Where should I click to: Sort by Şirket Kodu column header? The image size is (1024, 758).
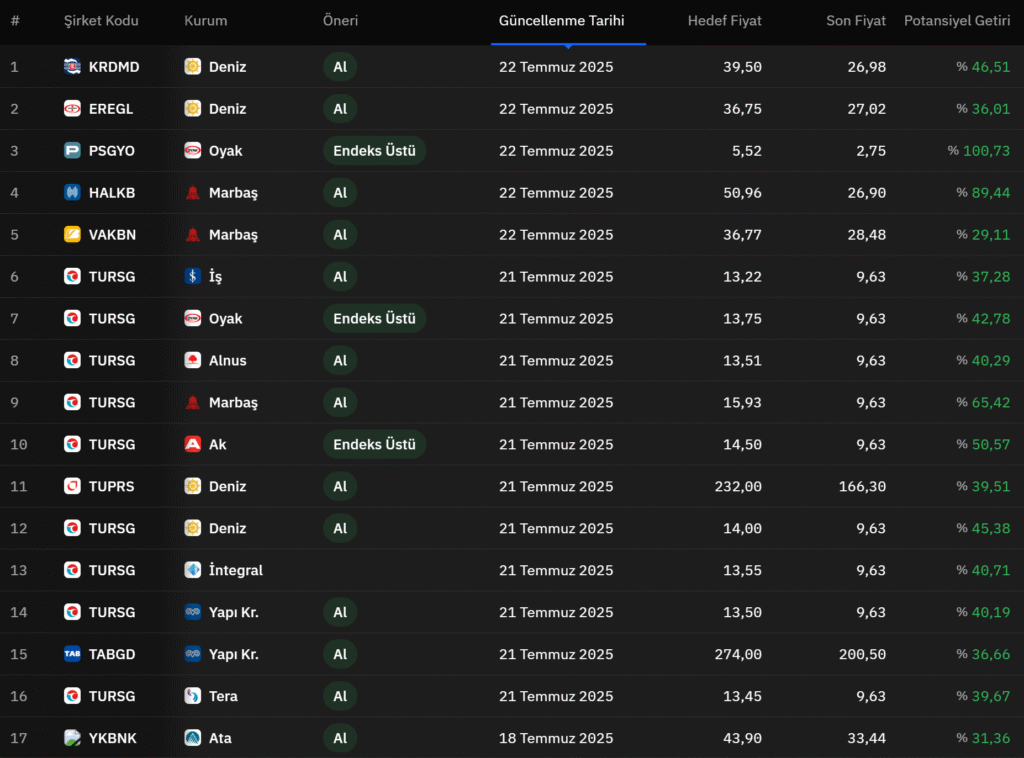[x=101, y=21]
